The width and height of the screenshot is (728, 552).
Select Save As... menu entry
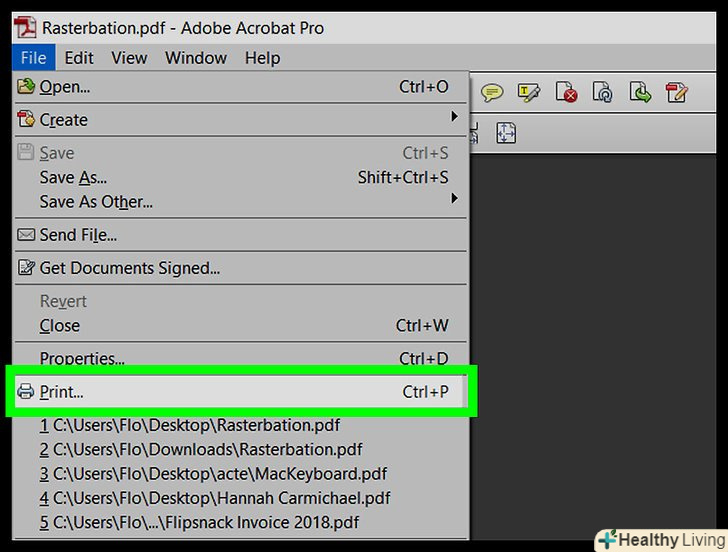point(240,177)
